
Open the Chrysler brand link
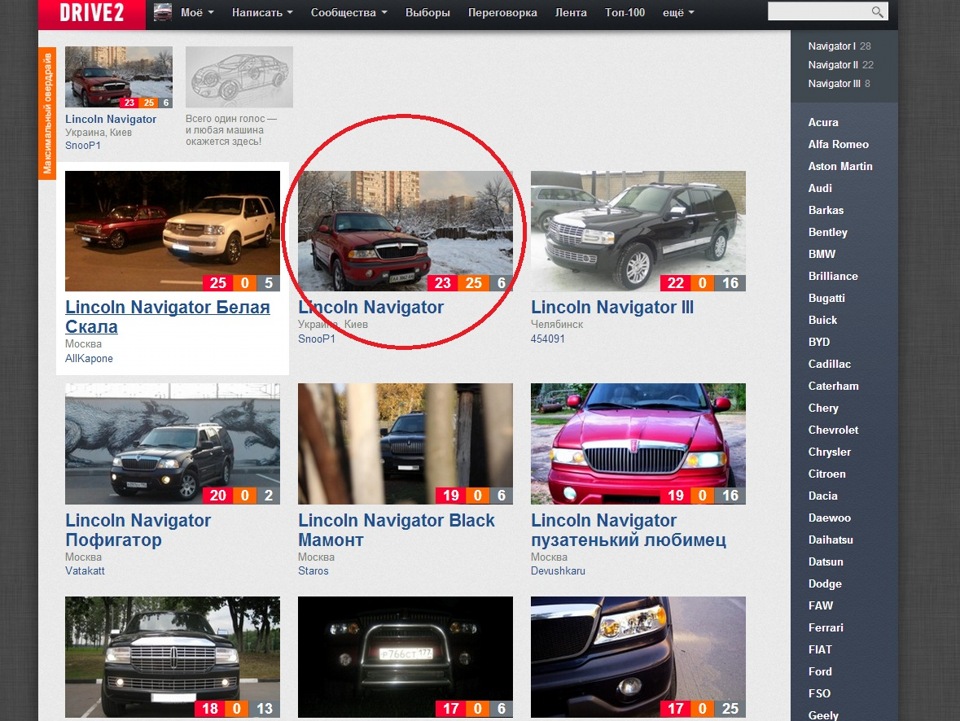point(830,452)
